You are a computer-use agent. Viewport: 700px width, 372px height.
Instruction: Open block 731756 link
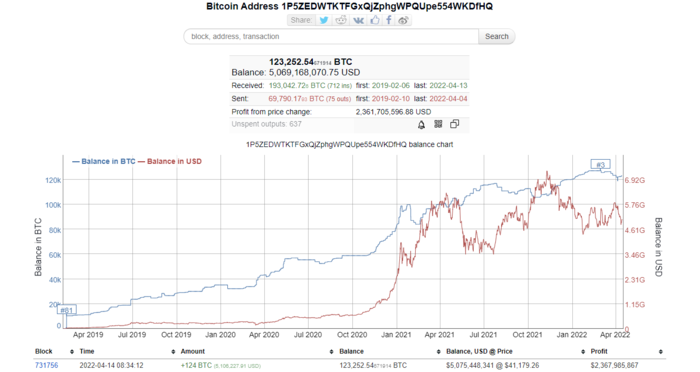(46, 365)
